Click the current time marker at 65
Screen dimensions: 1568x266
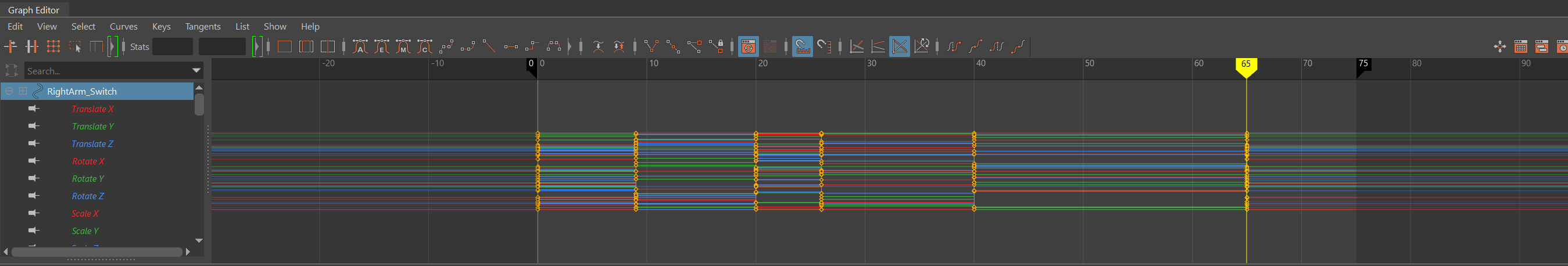(x=1246, y=67)
